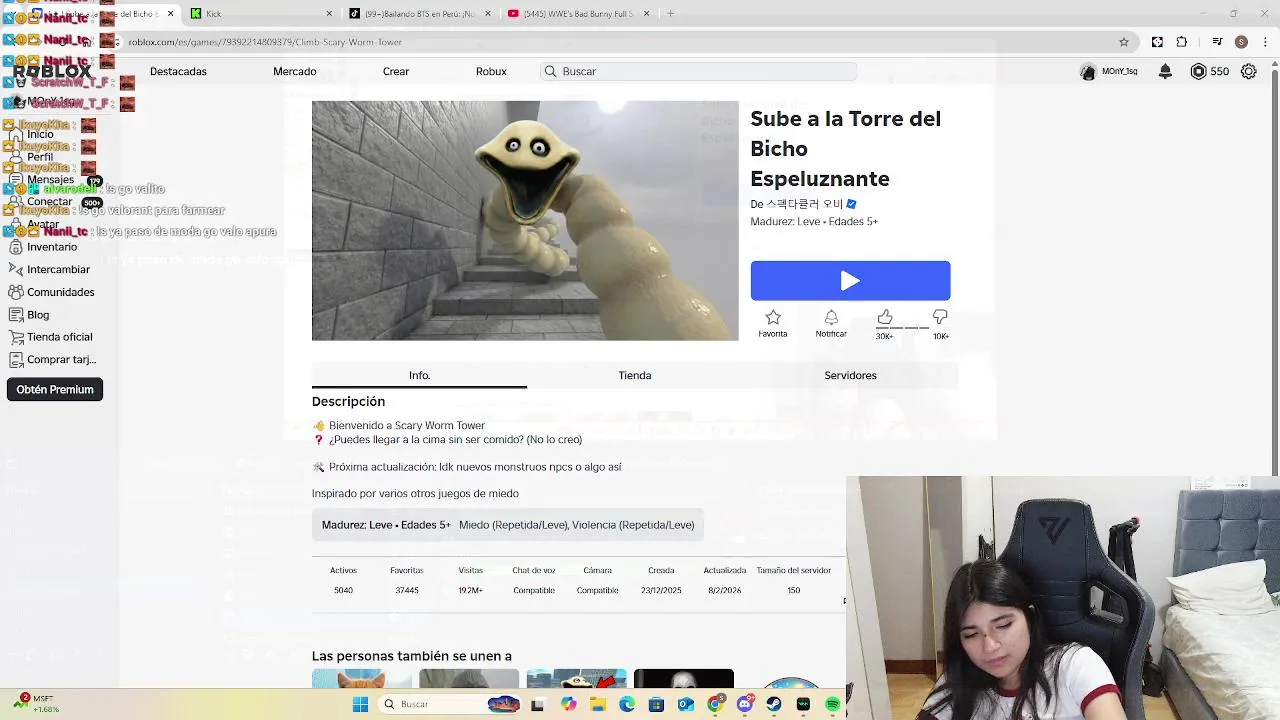Viewport: 1280px width, 720px height.
Task: Click the Roblox Buscar search field
Action: [x=698, y=71]
